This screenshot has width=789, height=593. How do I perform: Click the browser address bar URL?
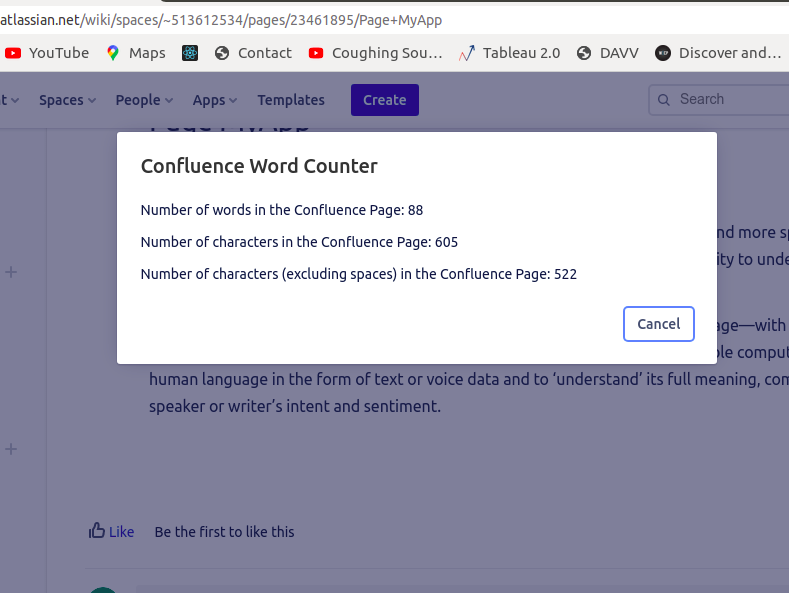click(x=221, y=20)
